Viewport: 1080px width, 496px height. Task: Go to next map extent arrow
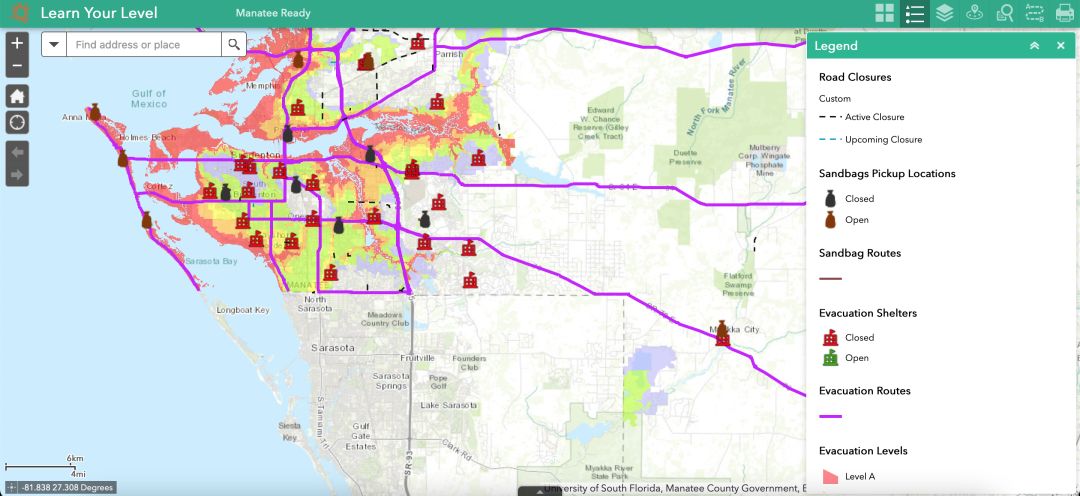[17, 175]
